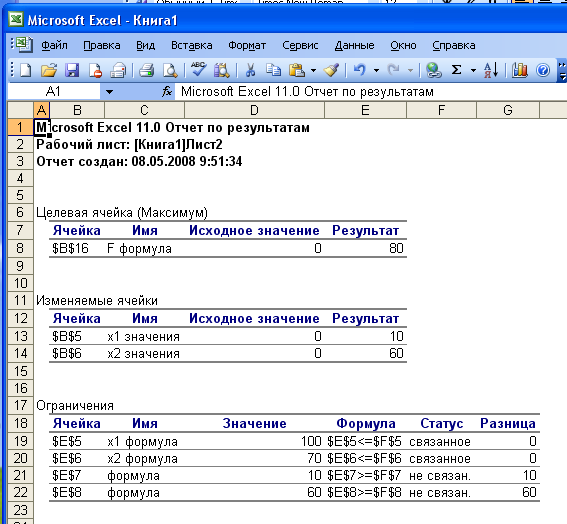Select column B header
This screenshot has width=567, height=524.
pos(77,110)
